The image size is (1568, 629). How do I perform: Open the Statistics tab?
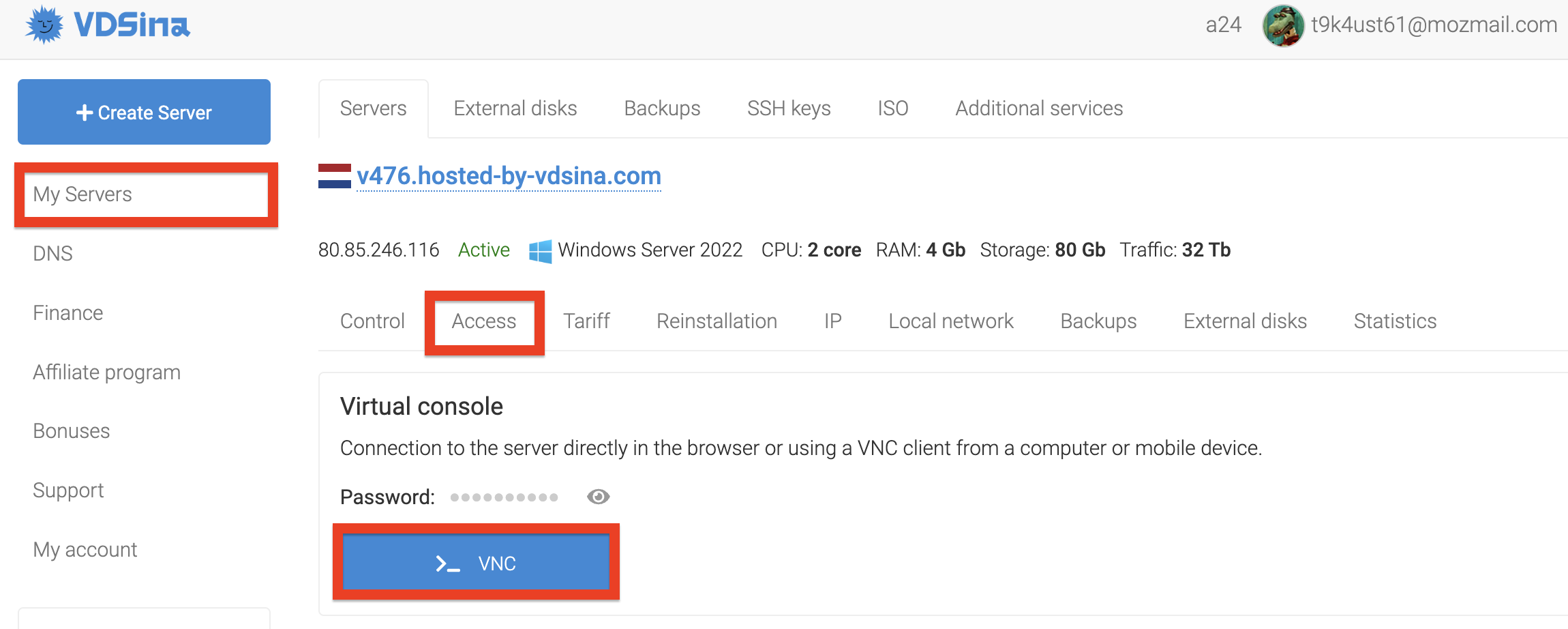pos(1395,321)
